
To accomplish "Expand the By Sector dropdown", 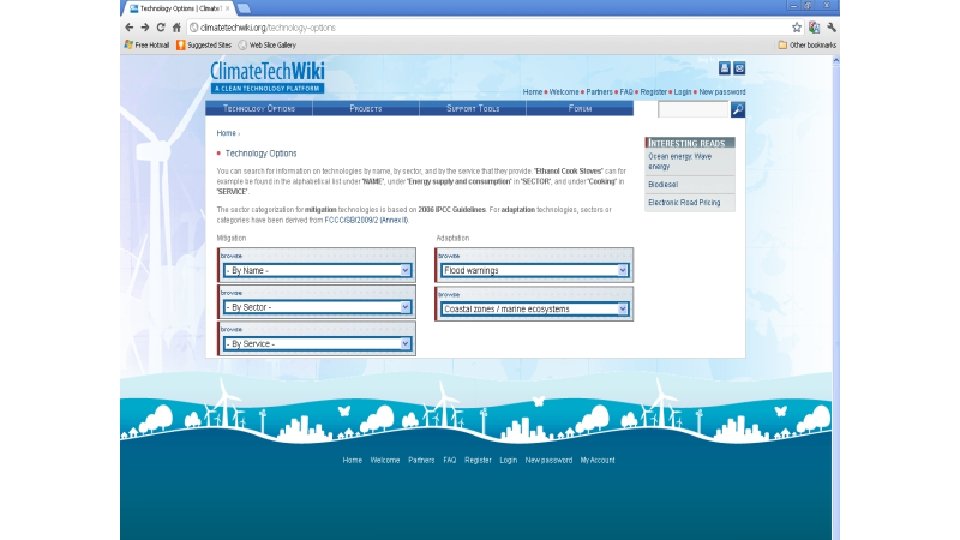I will click(317, 307).
